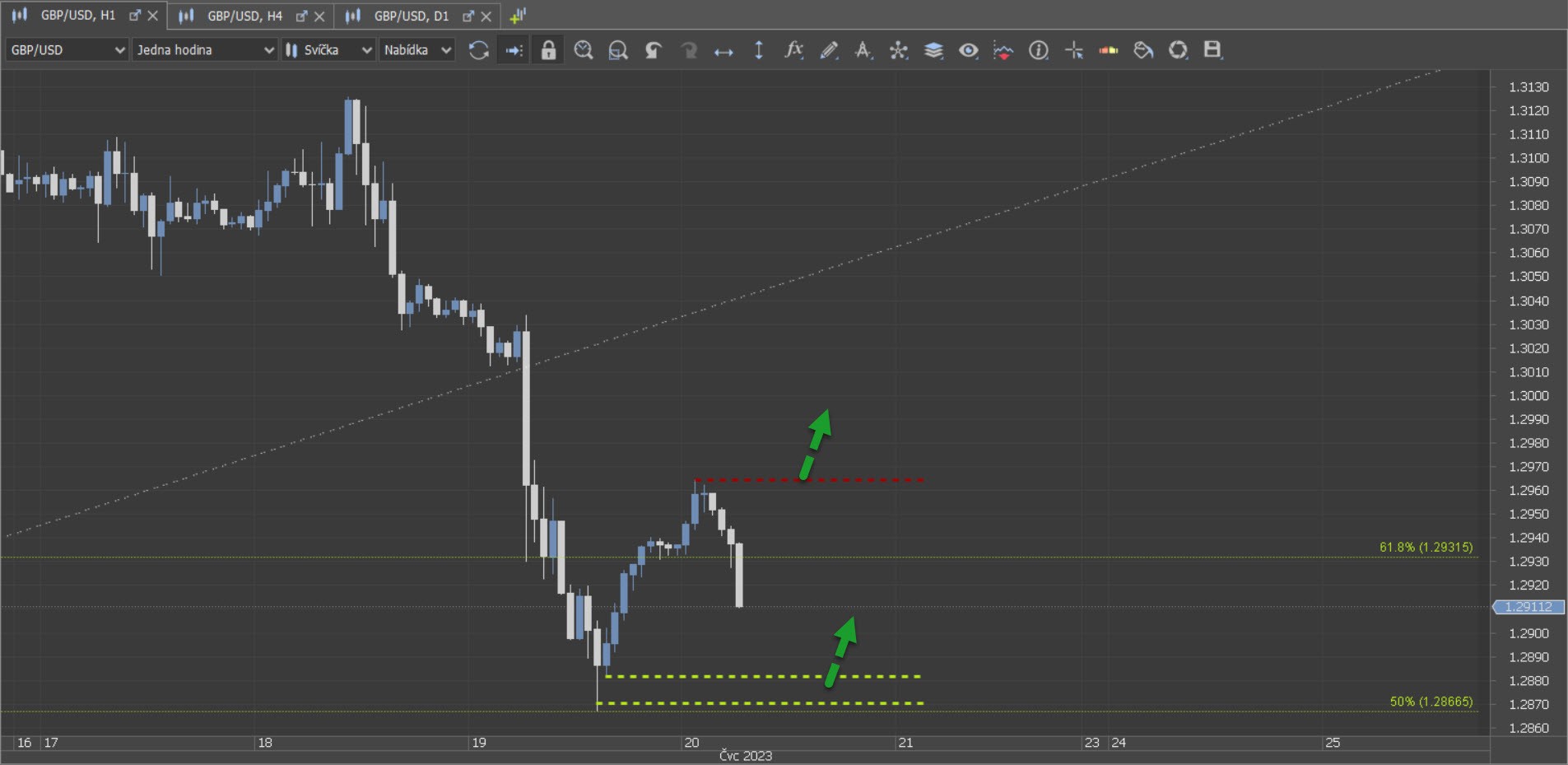Image resolution: width=1568 pixels, height=765 pixels.
Task: Click the zoom to area magnifier icon
Action: tap(617, 50)
